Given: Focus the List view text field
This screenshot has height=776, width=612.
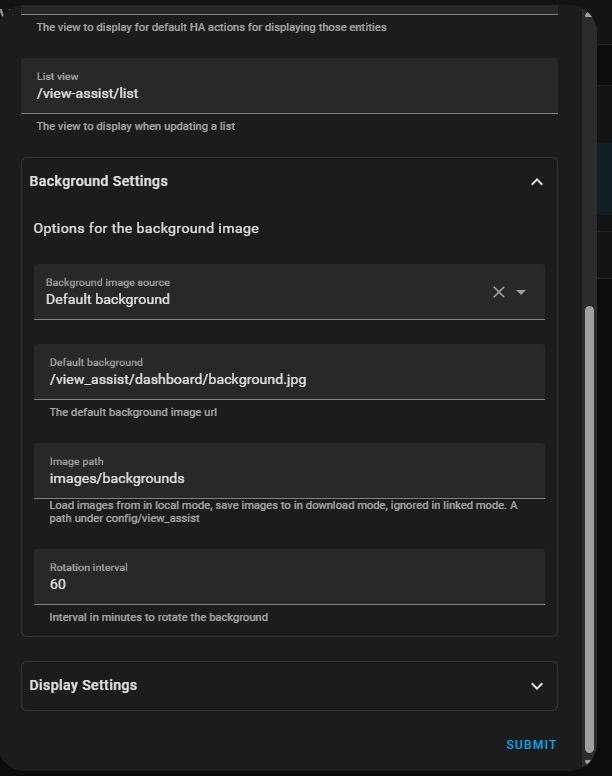Looking at the screenshot, I should pyautogui.click(x=289, y=86).
